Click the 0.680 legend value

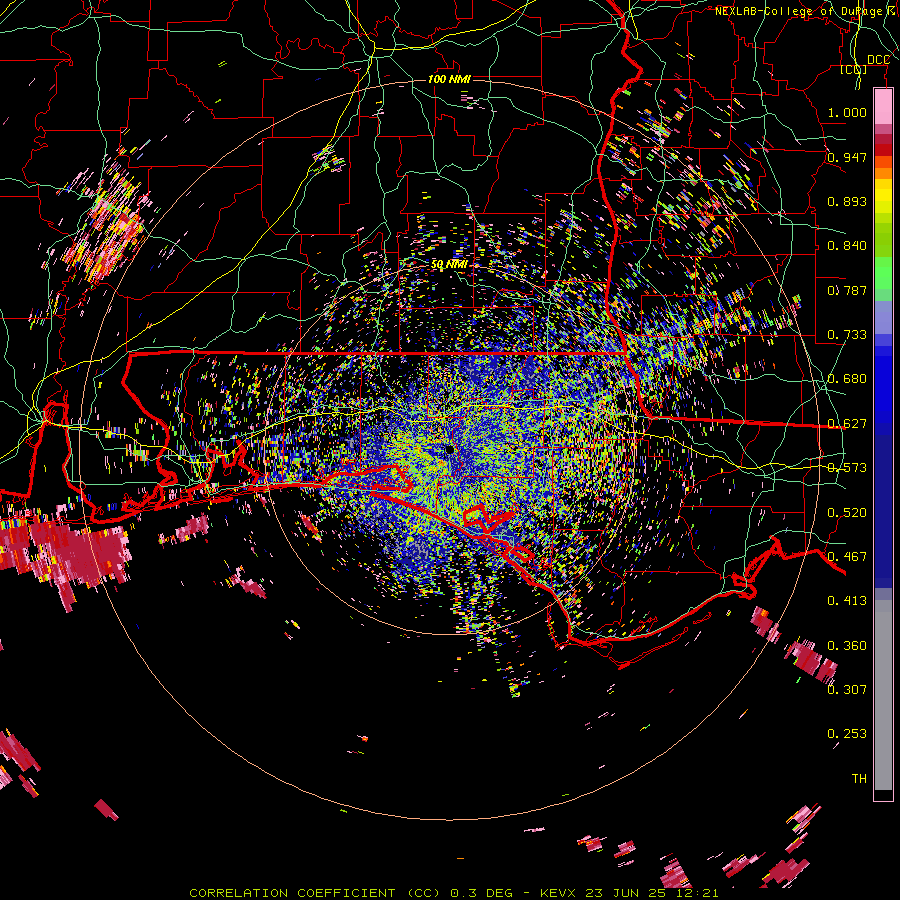847,379
